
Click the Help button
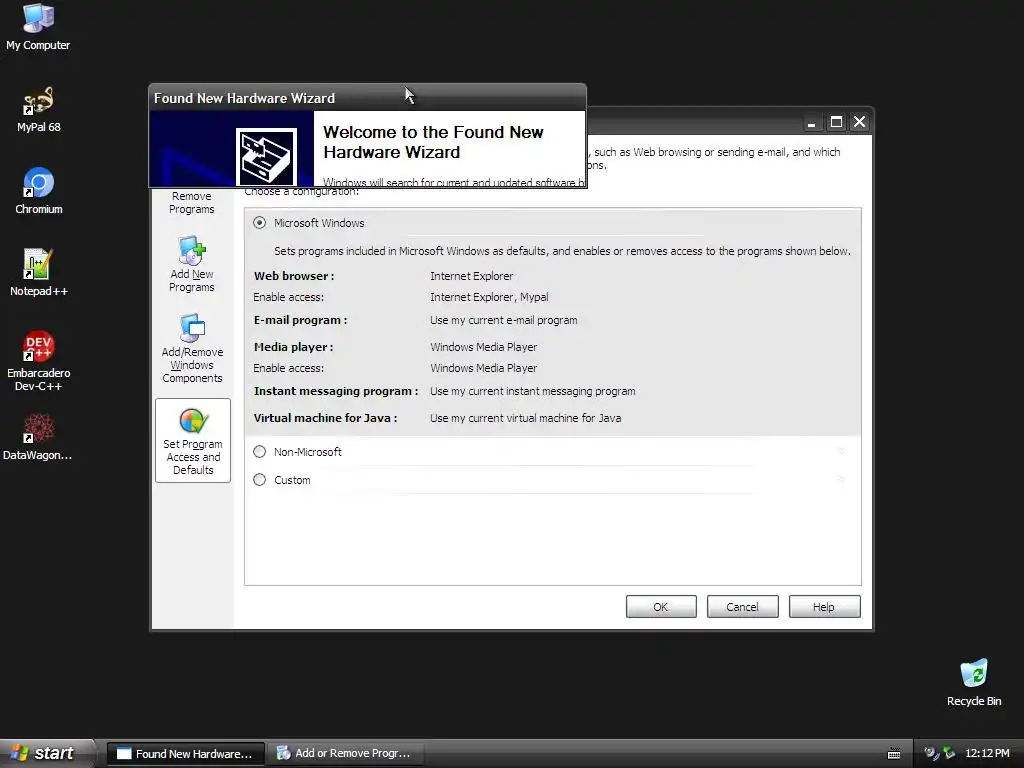click(824, 607)
